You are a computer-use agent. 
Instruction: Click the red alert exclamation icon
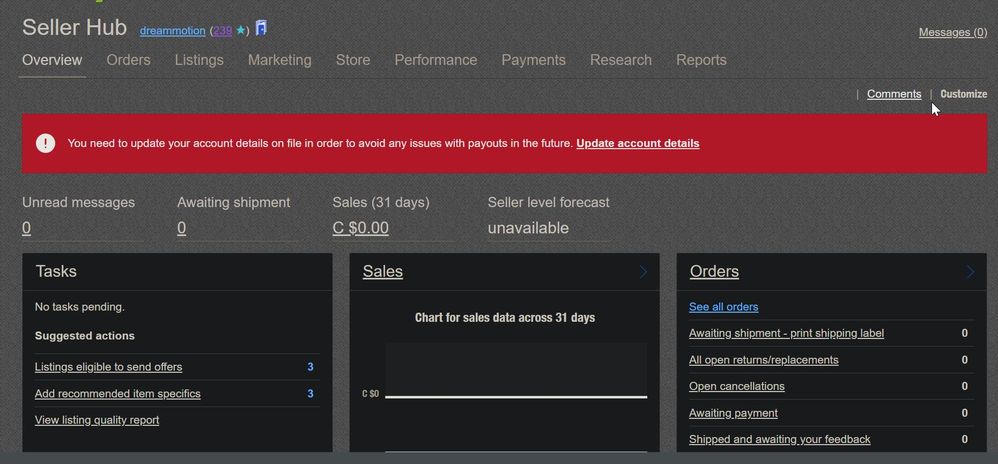(45, 143)
